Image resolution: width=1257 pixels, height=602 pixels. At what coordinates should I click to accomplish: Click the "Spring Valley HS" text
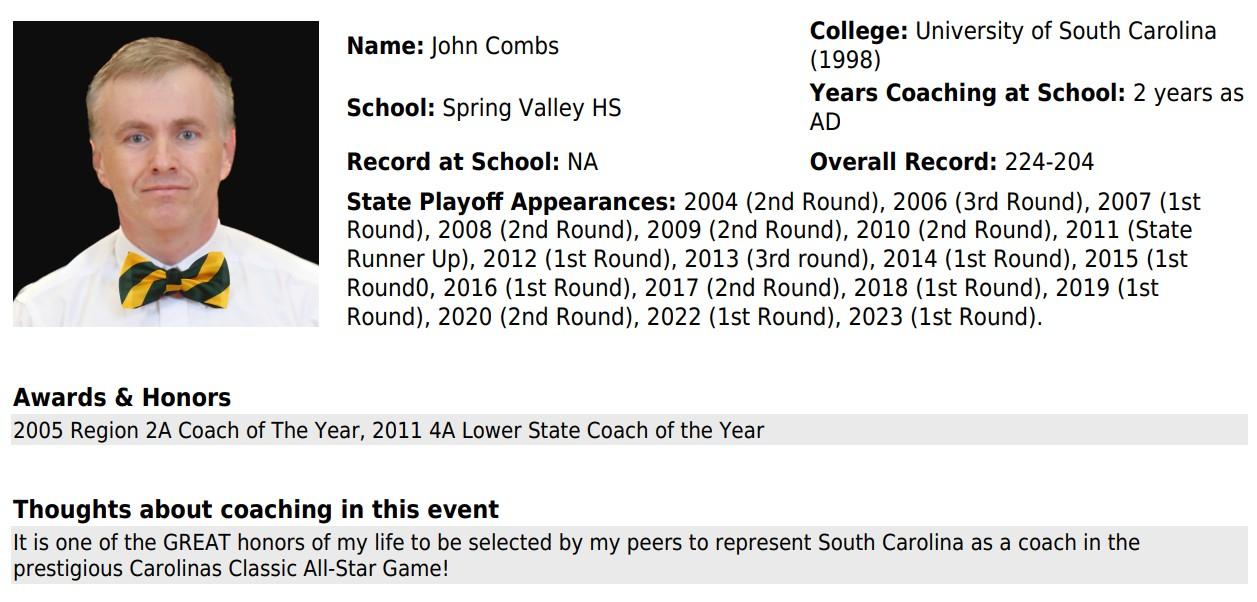click(532, 108)
